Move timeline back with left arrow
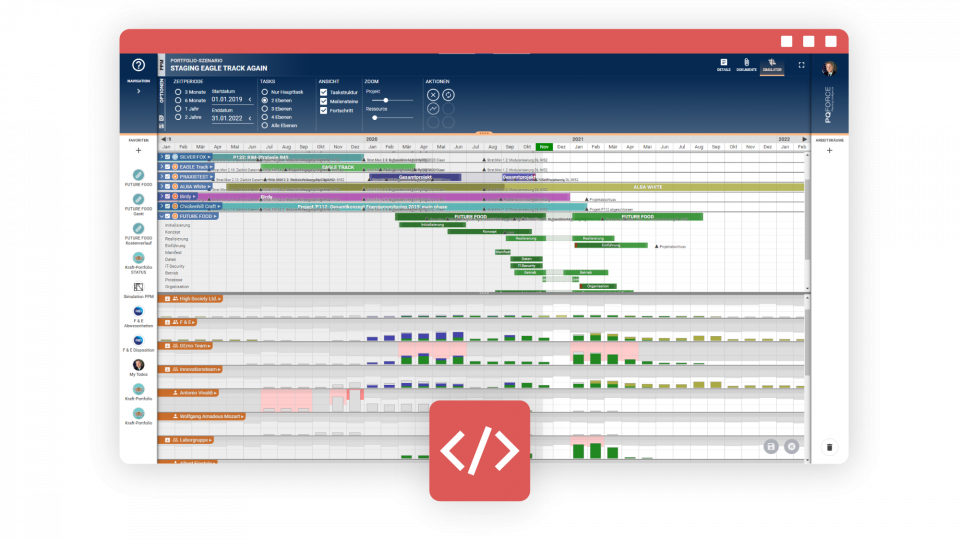This screenshot has width=960, height=540. click(163, 140)
